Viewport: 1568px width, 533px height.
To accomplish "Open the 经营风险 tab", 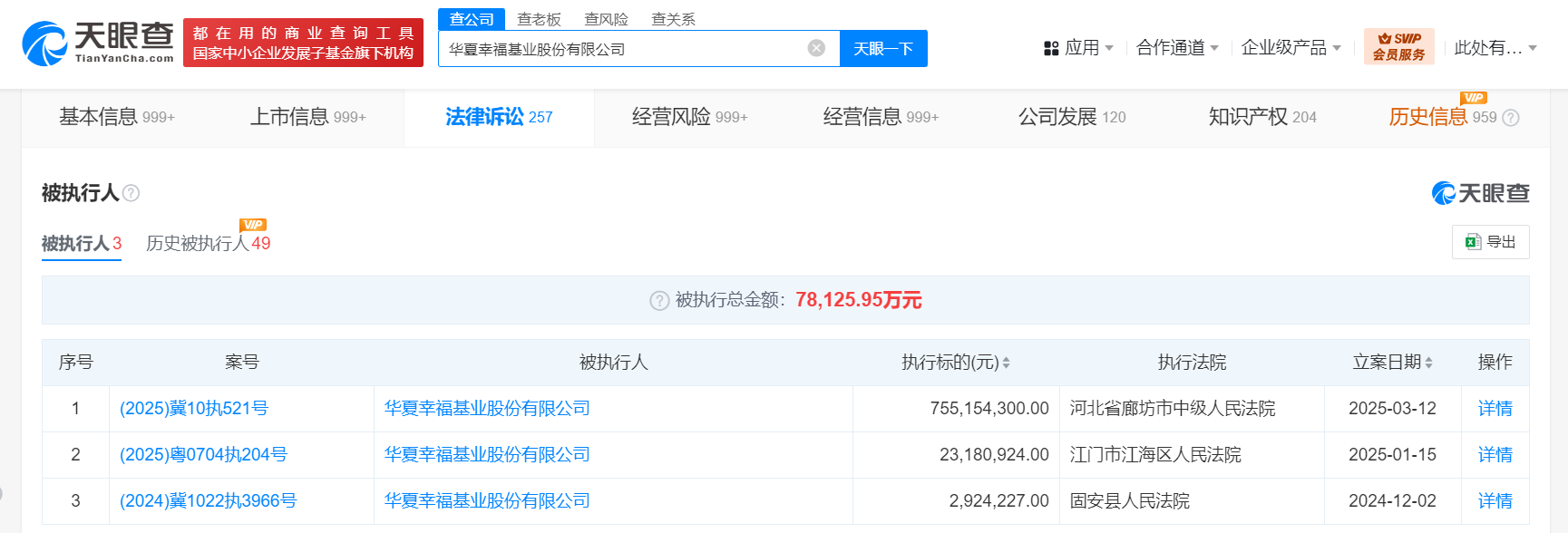I will tap(690, 117).
